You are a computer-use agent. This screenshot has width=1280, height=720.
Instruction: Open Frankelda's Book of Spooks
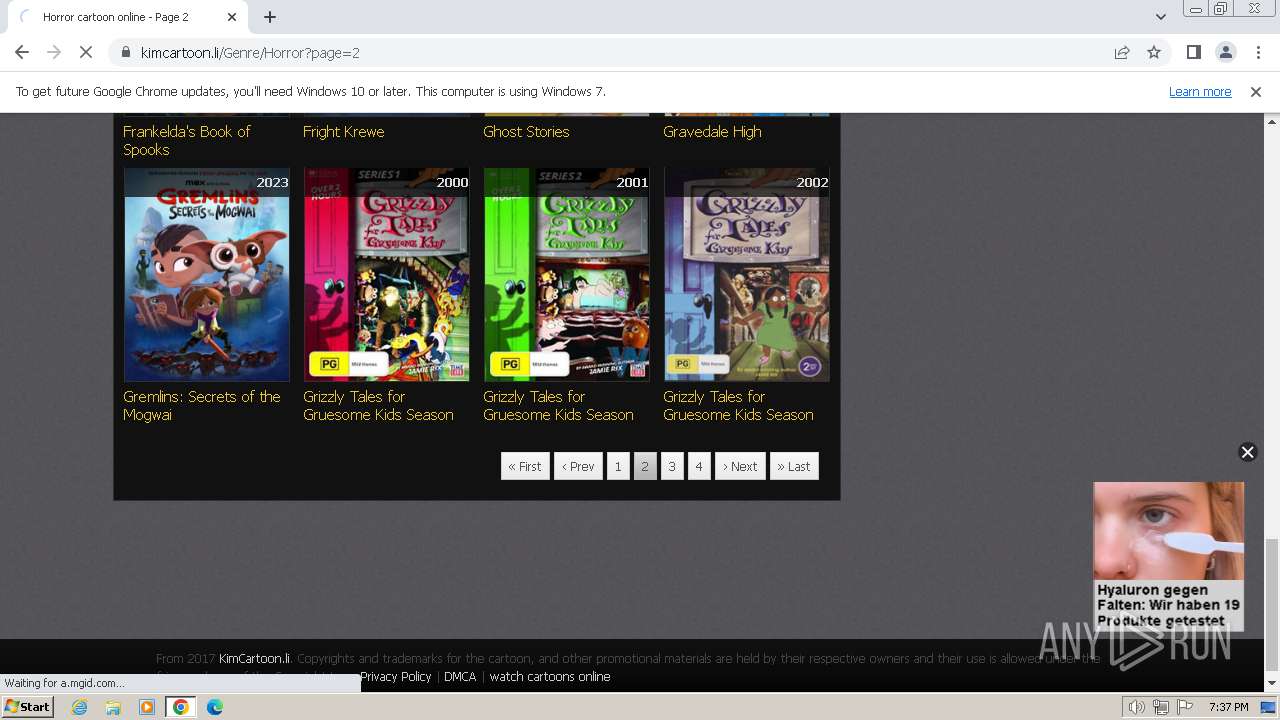click(186, 140)
